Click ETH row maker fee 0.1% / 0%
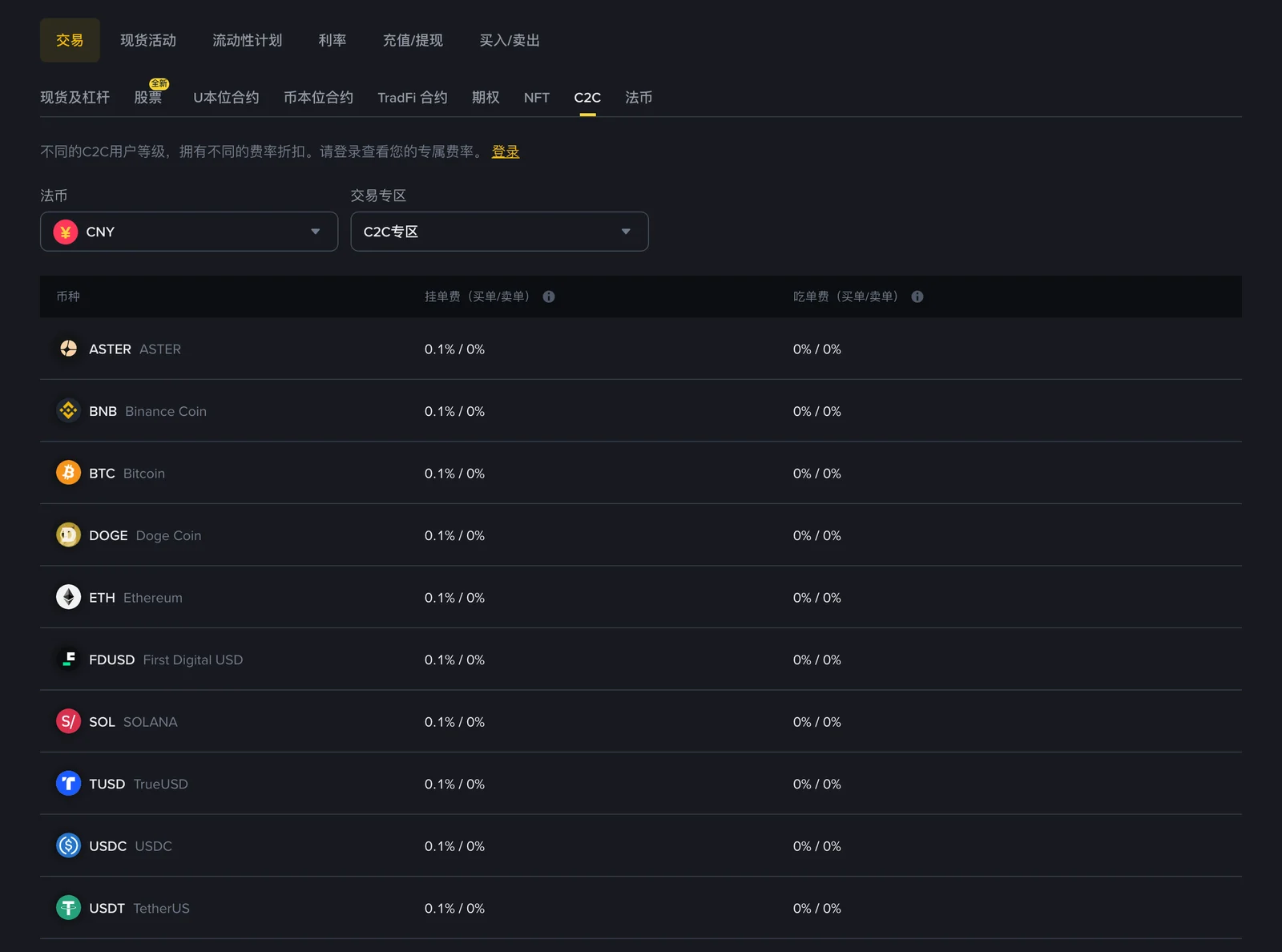Image resolution: width=1282 pixels, height=952 pixels. 454,598
